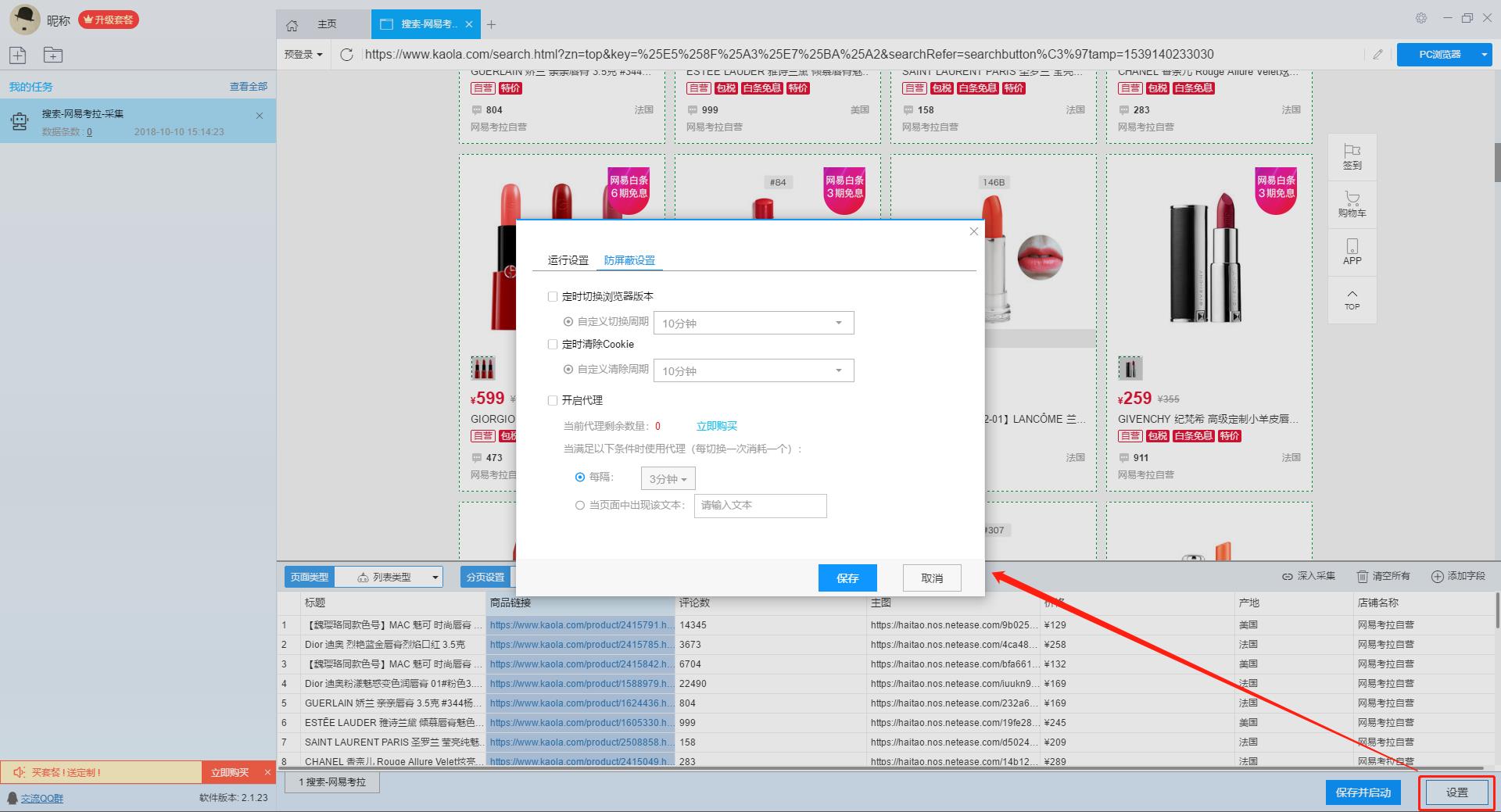Click the 查看全部 link

pyautogui.click(x=249, y=86)
